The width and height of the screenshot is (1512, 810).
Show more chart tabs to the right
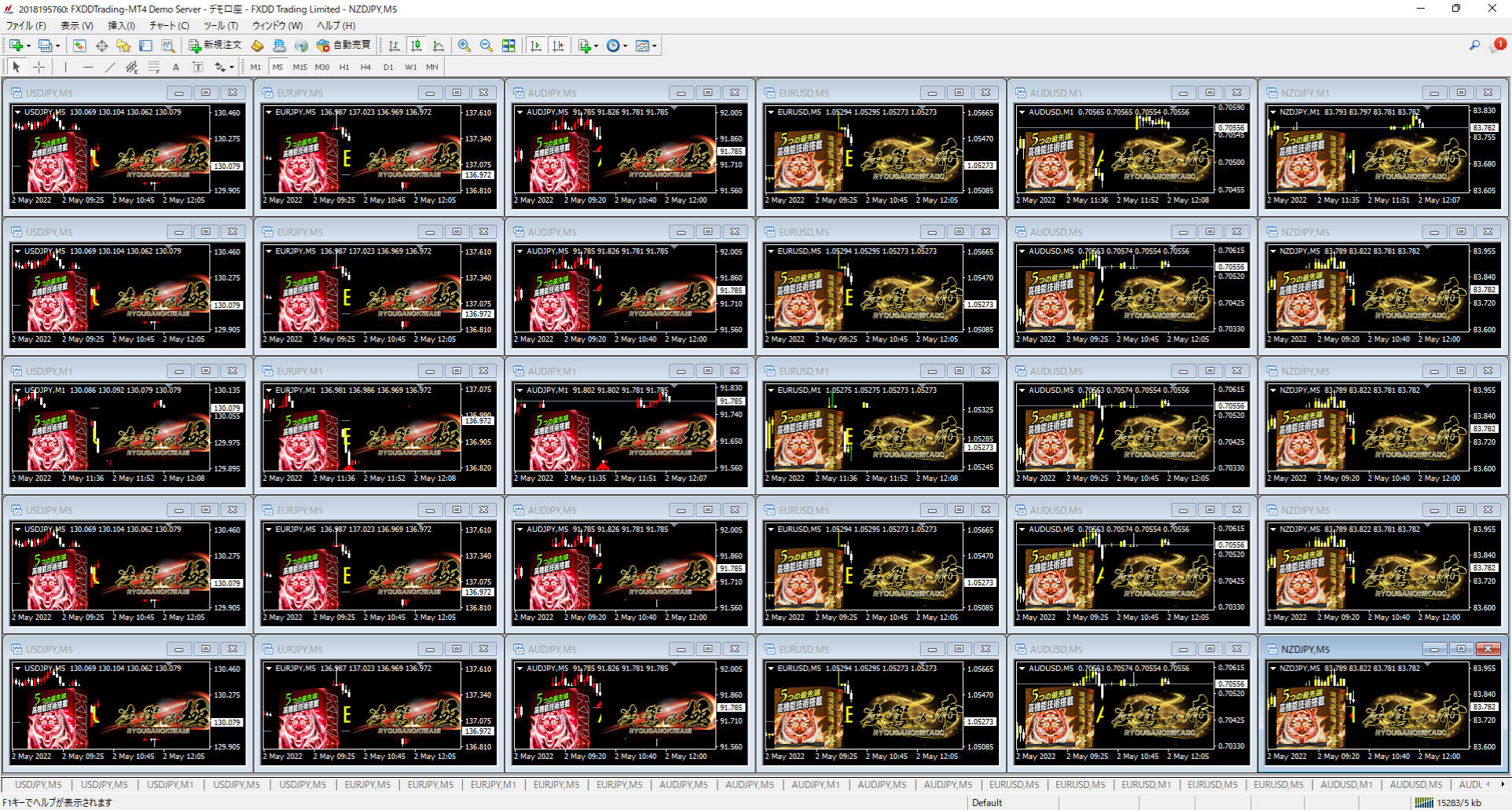(1503, 784)
